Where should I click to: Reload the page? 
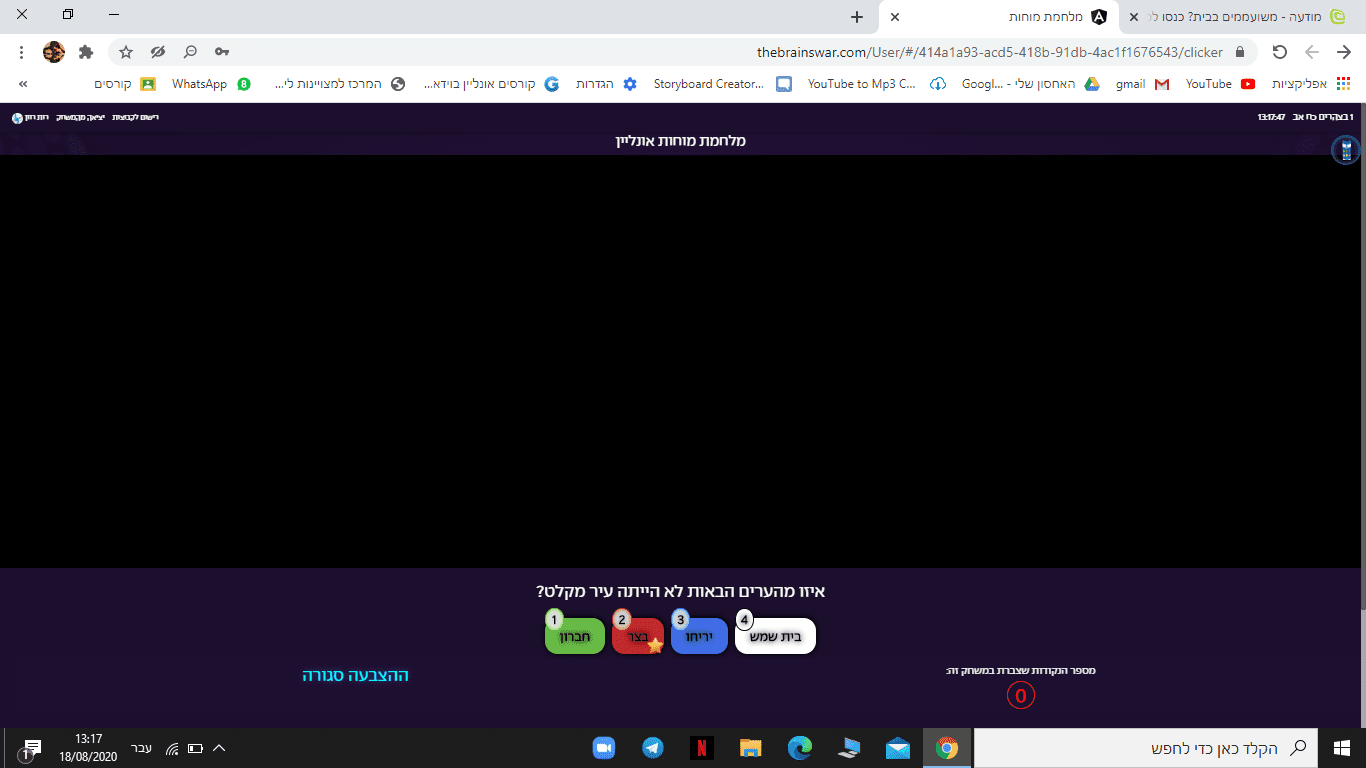(1279, 52)
